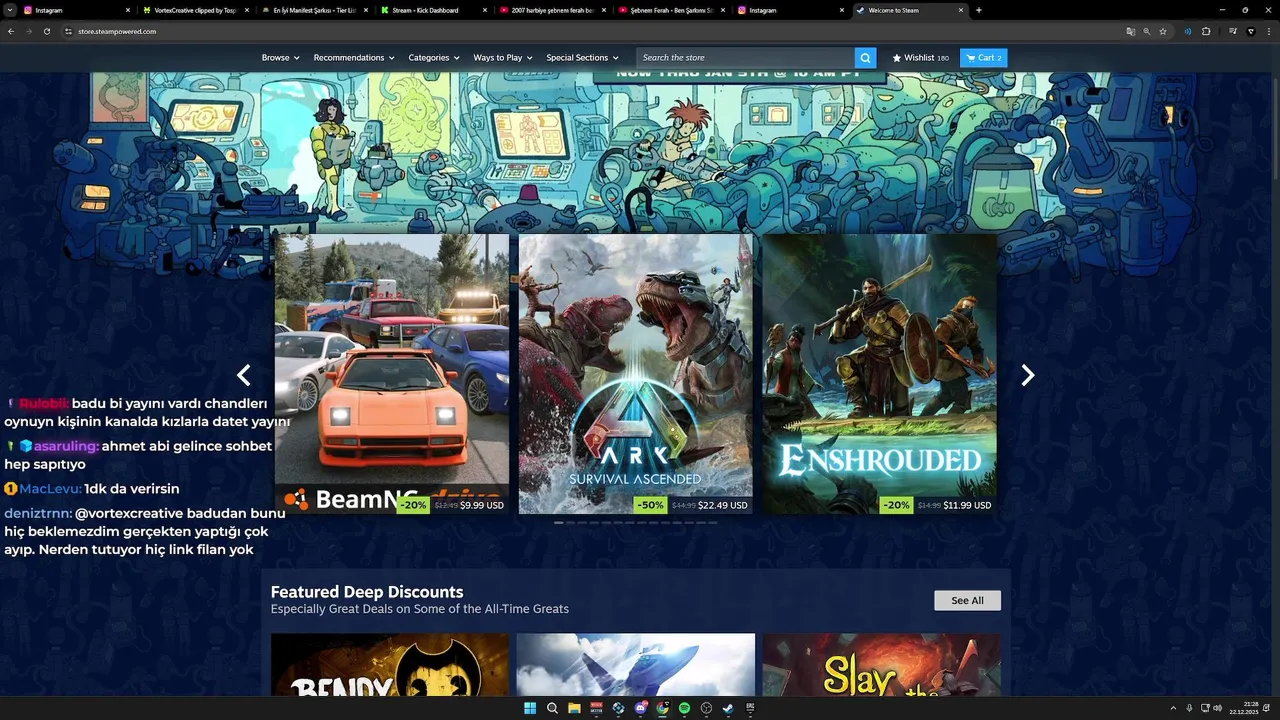This screenshot has width=1280, height=720.
Task: Open browser extensions puzzle icon
Action: coord(1206,31)
